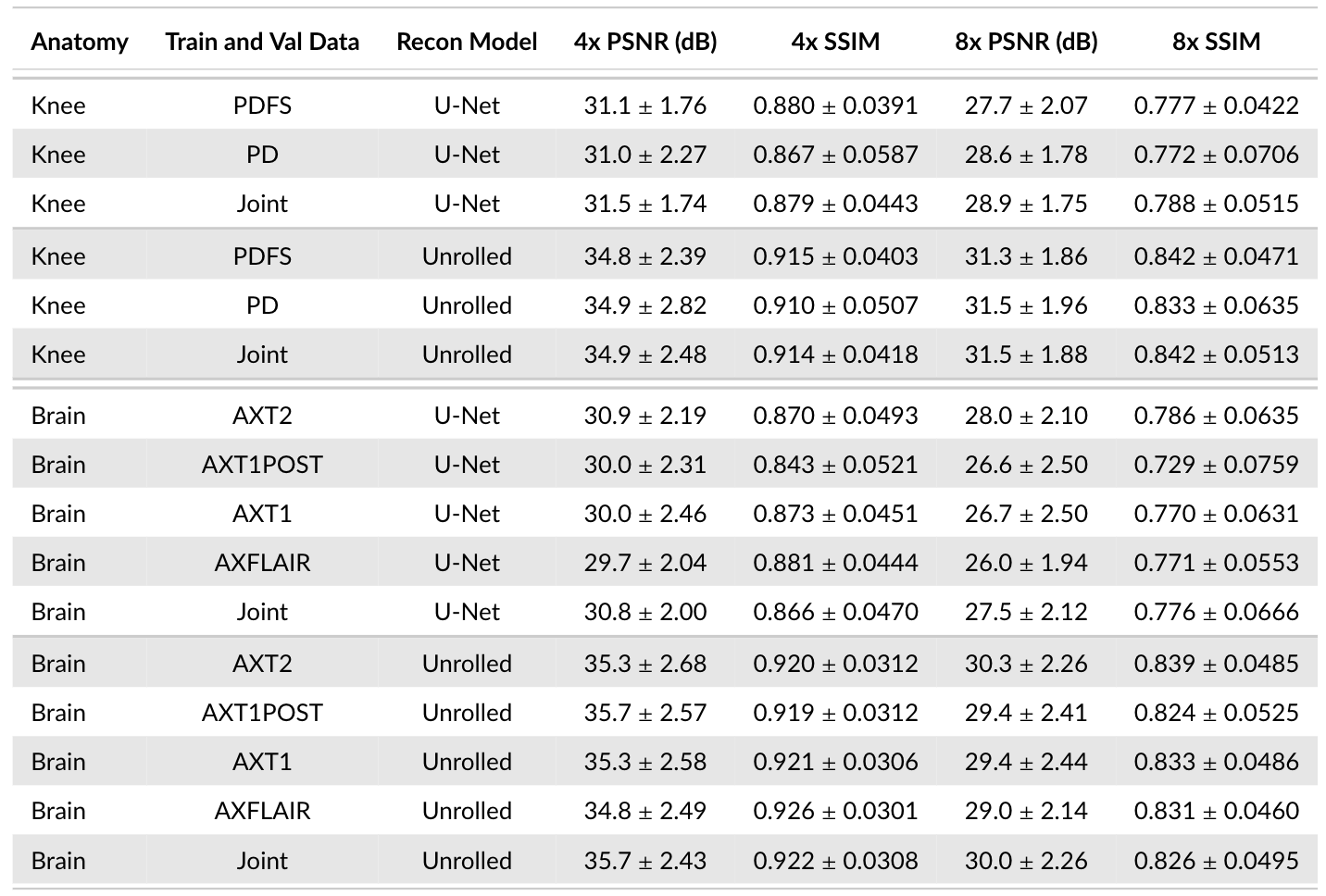Select the 35.7 ± 2.43 cell
1326x896 pixels.
(645, 861)
